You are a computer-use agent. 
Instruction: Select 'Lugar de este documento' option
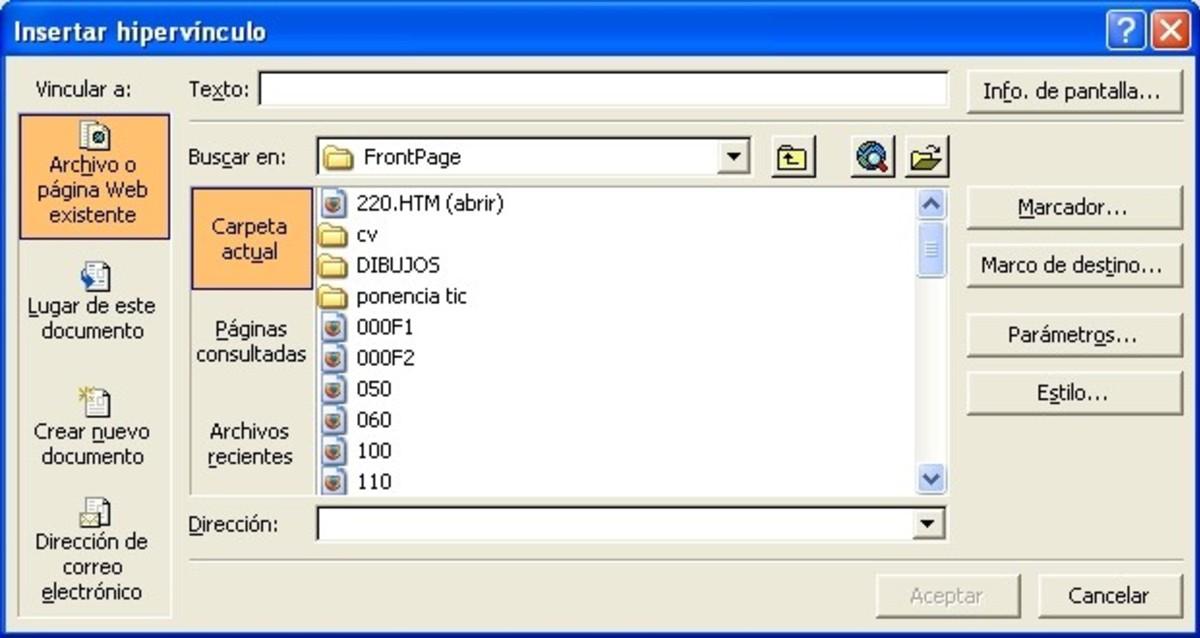[93, 298]
